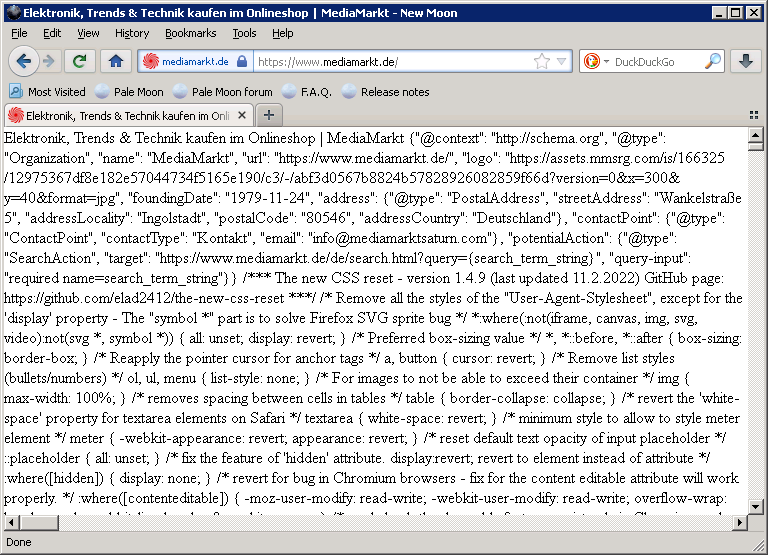
Task: Open the Pale Moon bookmark
Action: click(x=129, y=92)
